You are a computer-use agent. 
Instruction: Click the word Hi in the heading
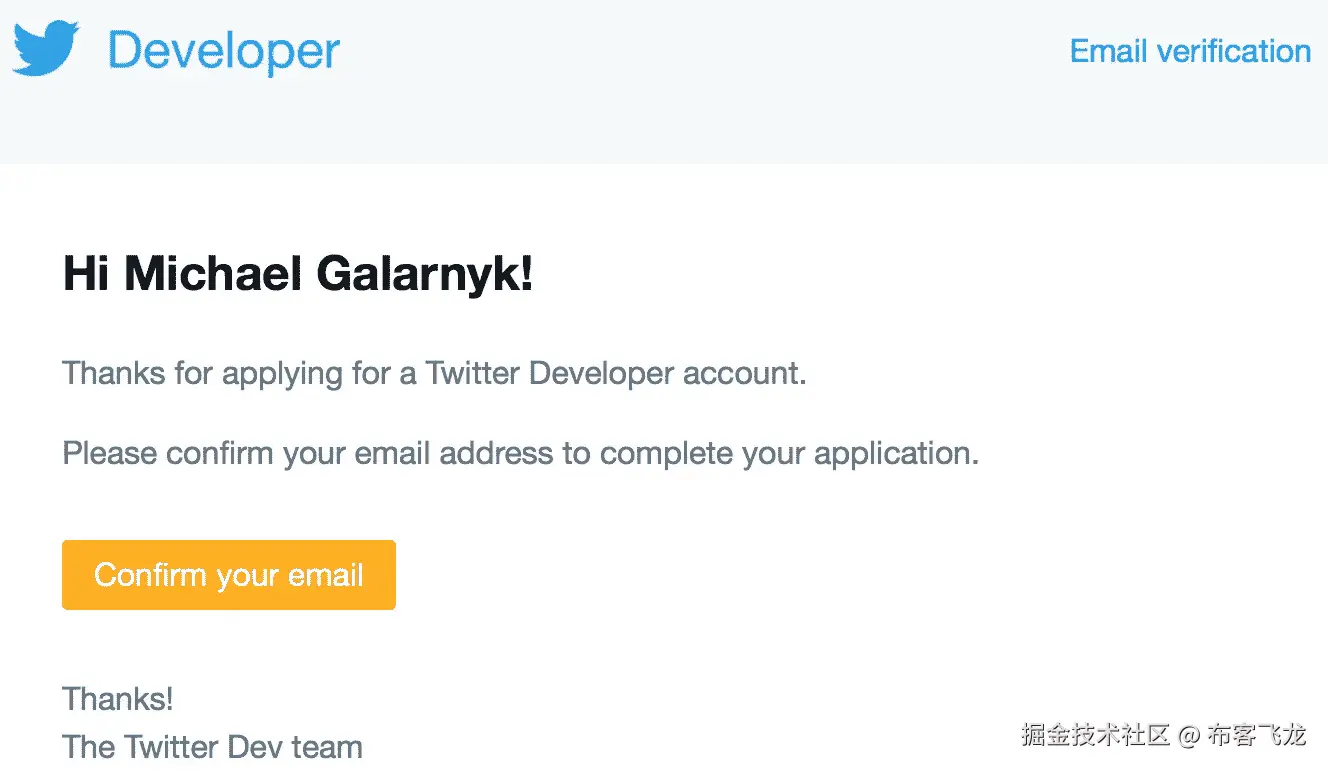[x=86, y=273]
